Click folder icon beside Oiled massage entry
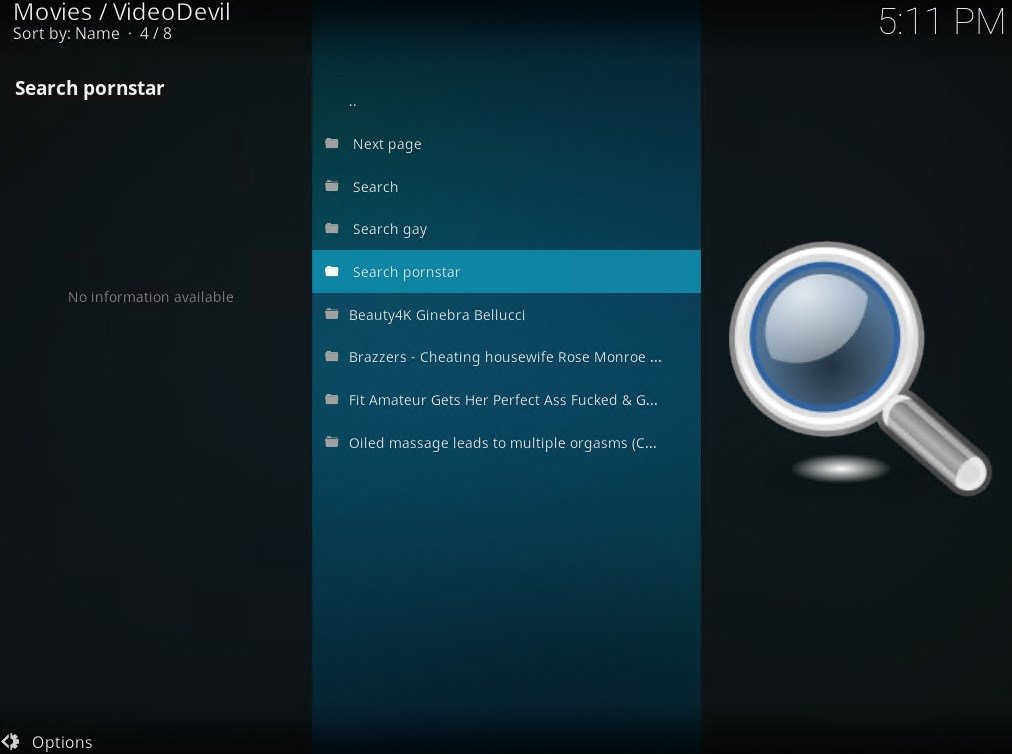1012x754 pixels. click(x=332, y=442)
